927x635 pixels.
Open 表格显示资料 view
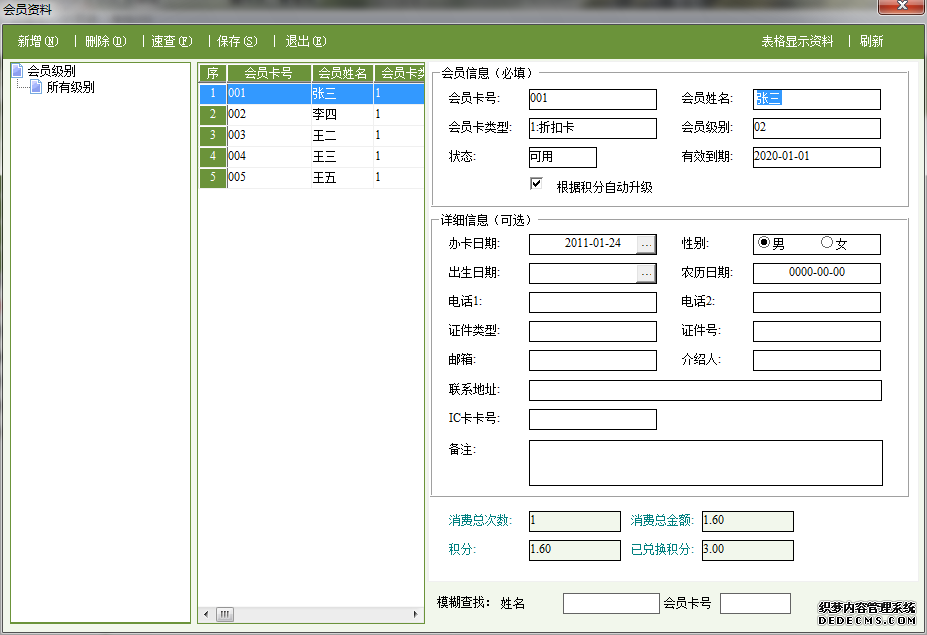tap(797, 42)
